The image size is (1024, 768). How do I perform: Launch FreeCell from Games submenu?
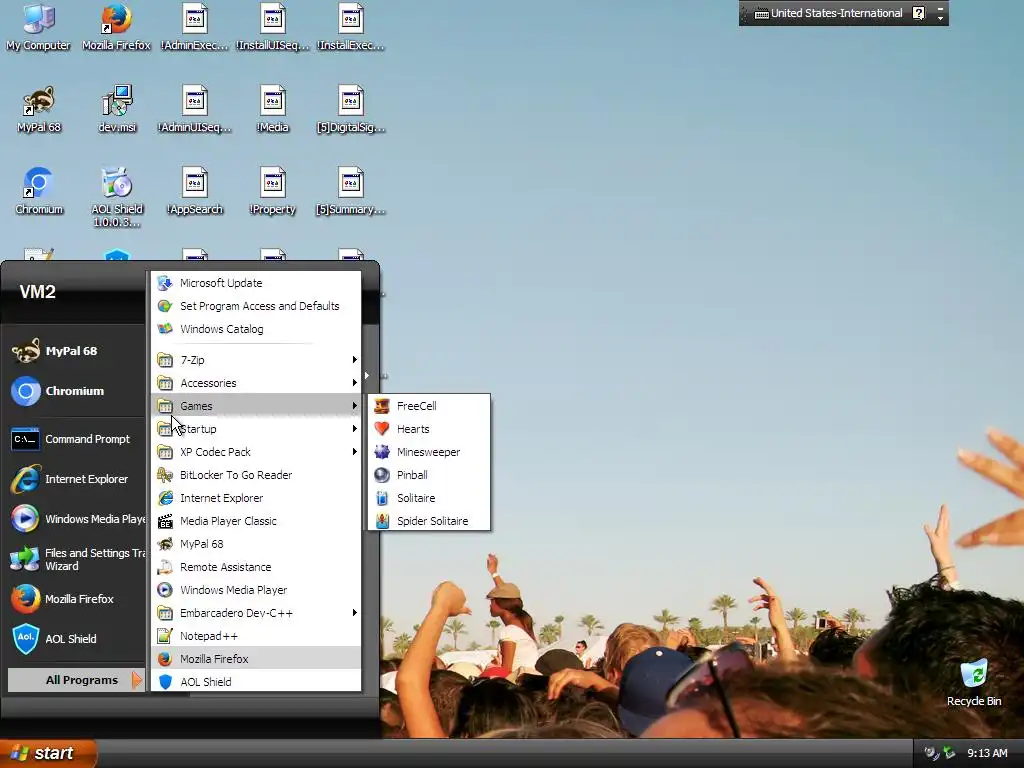pos(429,406)
